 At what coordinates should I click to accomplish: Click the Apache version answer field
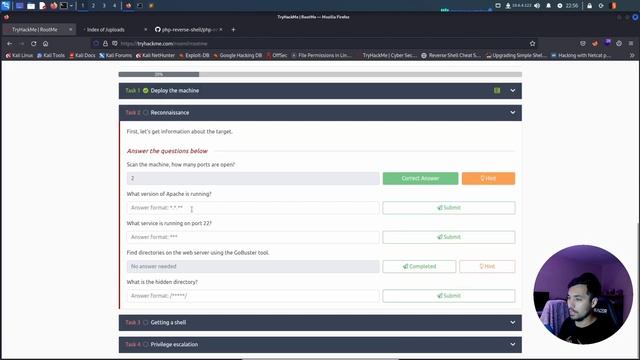pyautogui.click(x=253, y=208)
